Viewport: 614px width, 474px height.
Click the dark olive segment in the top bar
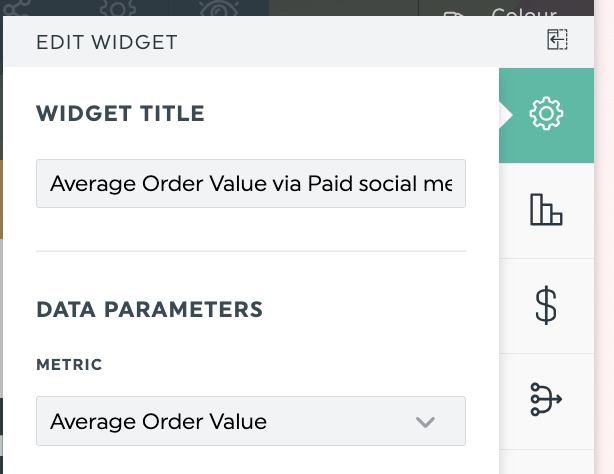[x=344, y=7]
